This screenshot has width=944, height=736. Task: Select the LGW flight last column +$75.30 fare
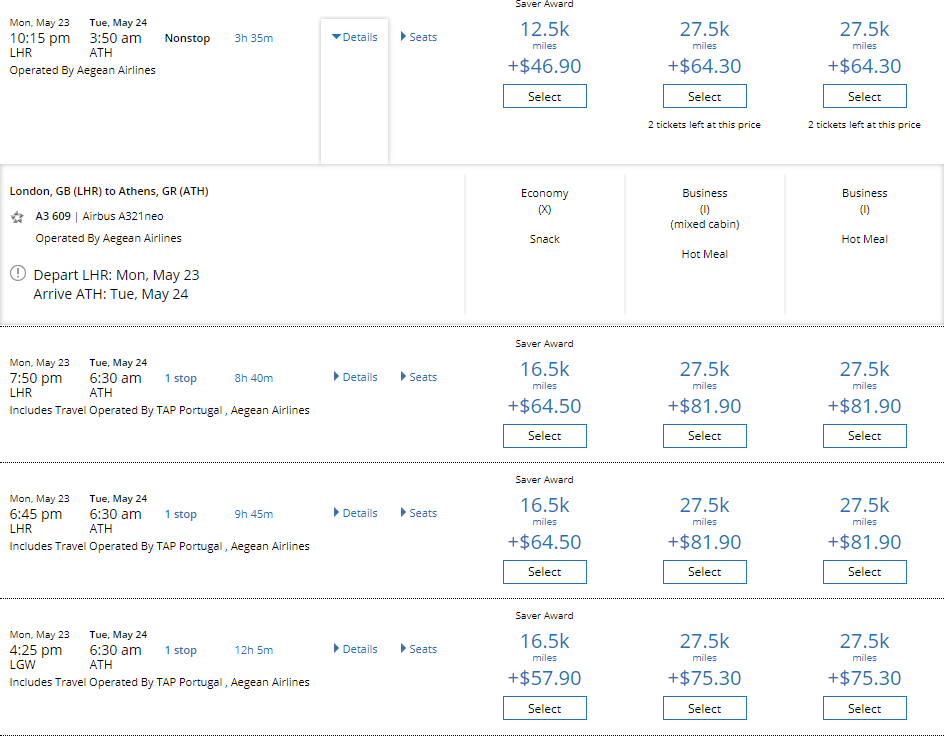[x=865, y=708]
